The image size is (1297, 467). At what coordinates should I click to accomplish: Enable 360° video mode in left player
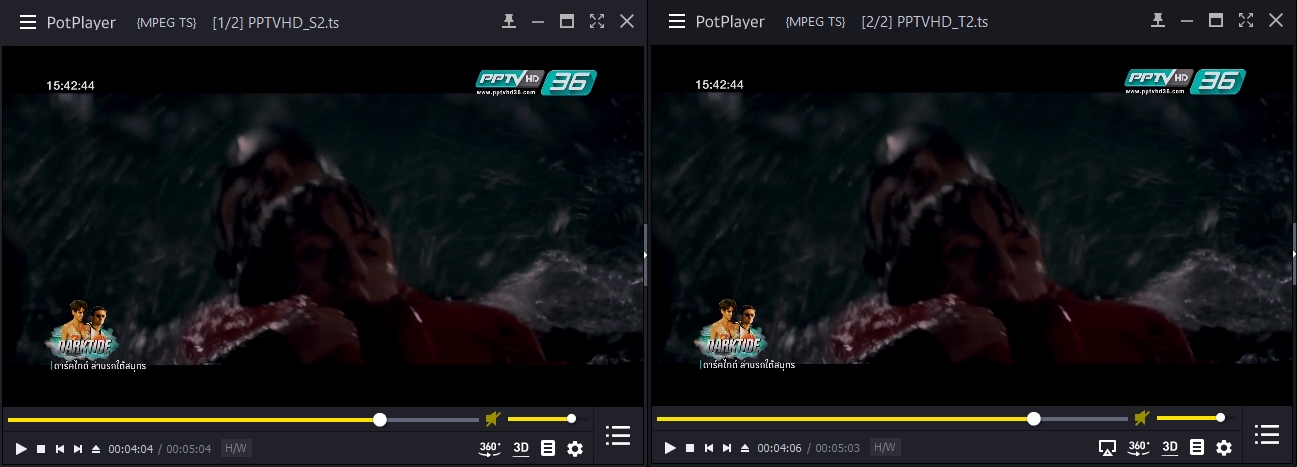(490, 448)
